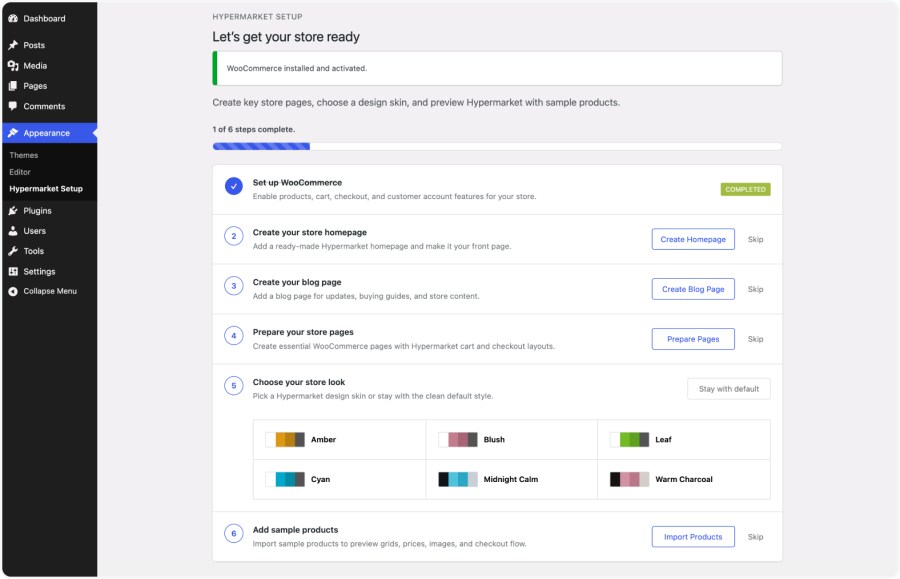Open Settings in the sidebar
Viewport: 900px width, 579px height.
point(49,271)
